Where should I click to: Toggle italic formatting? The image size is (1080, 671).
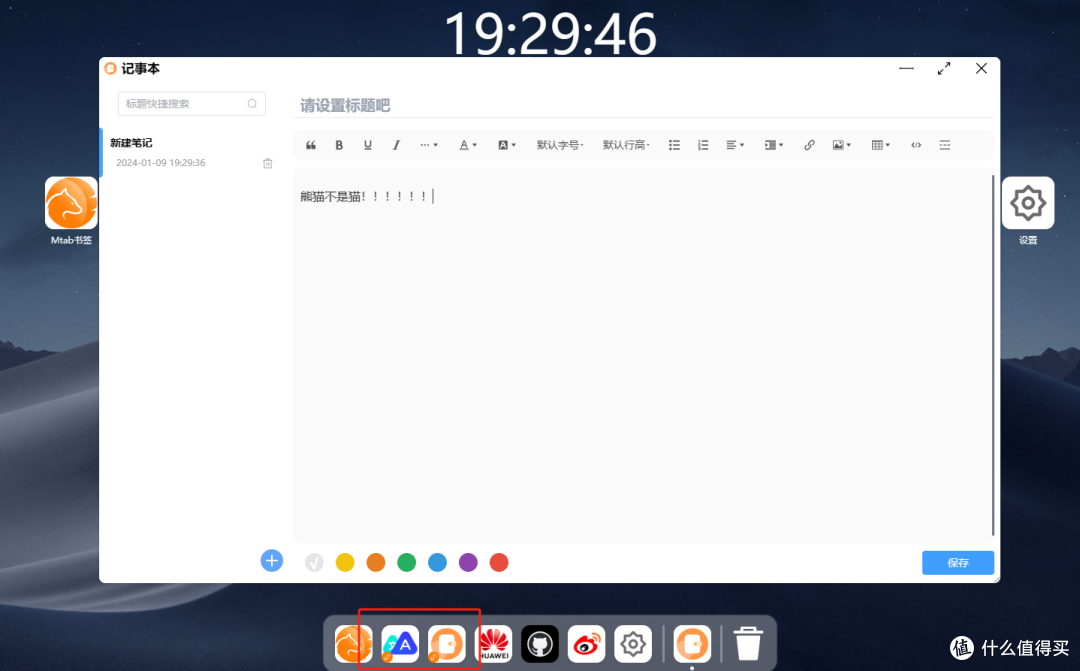(396, 145)
